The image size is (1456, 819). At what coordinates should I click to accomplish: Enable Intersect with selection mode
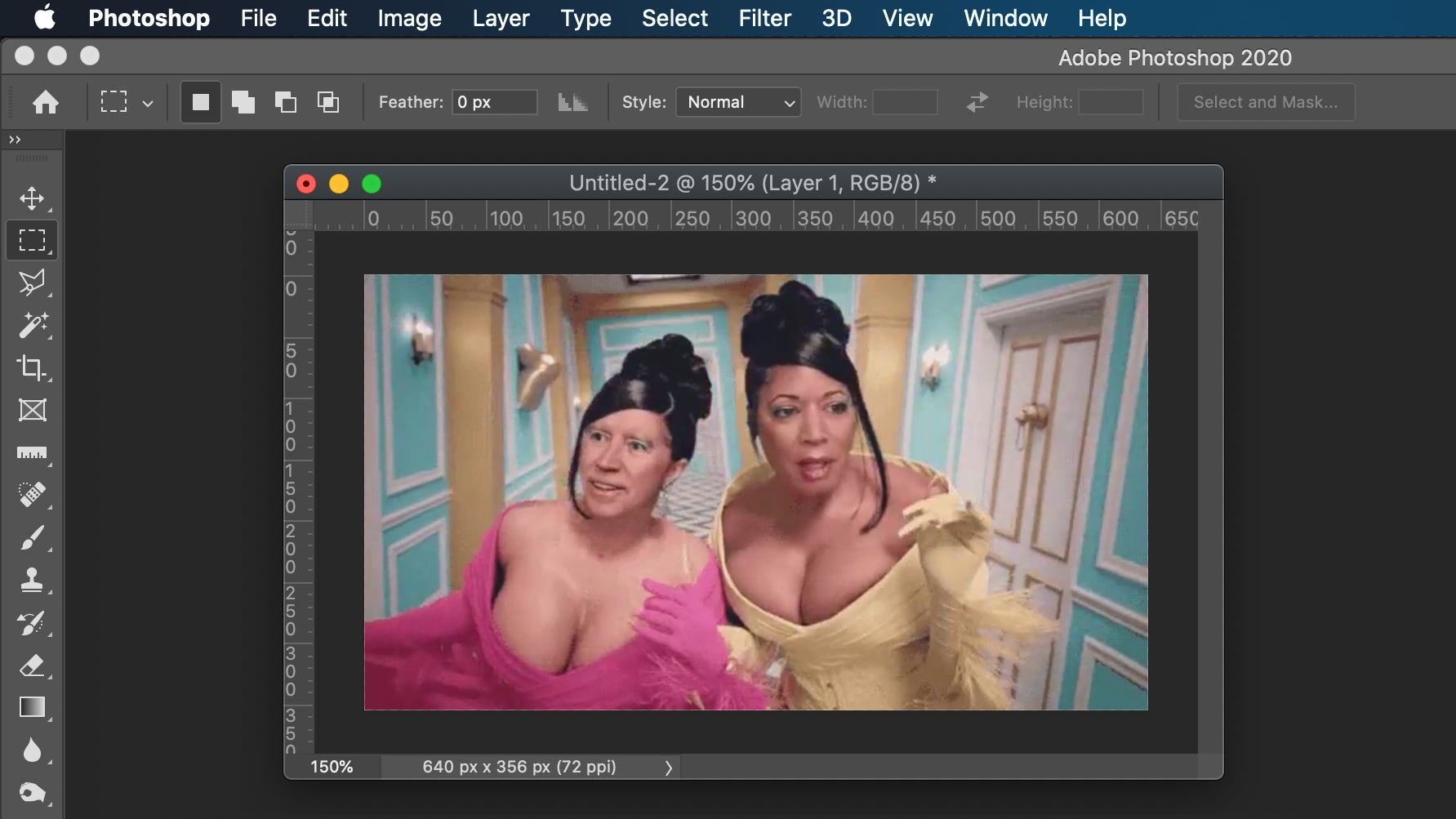pos(328,102)
